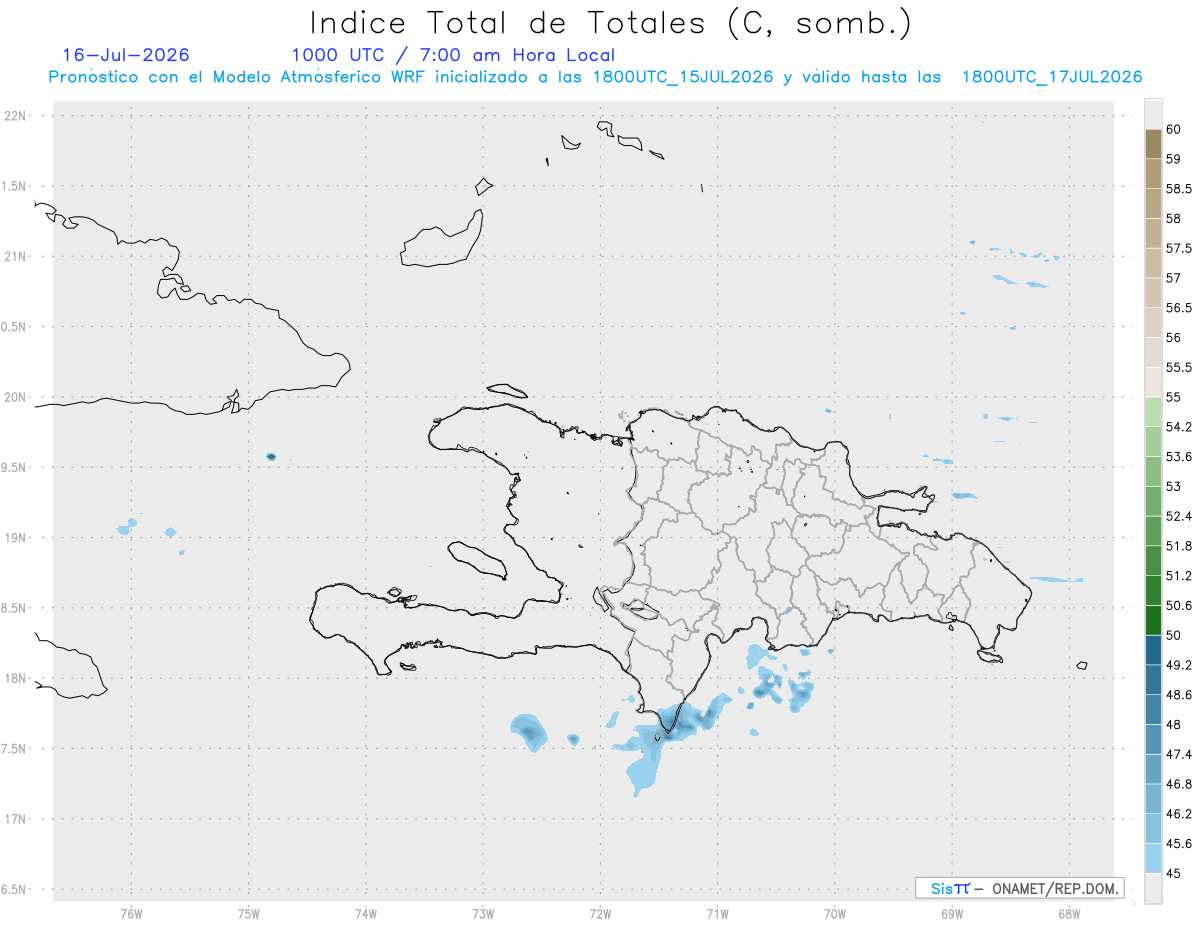
Task: Click the teal spot near 75W and 9.5N
Action: 271,457
